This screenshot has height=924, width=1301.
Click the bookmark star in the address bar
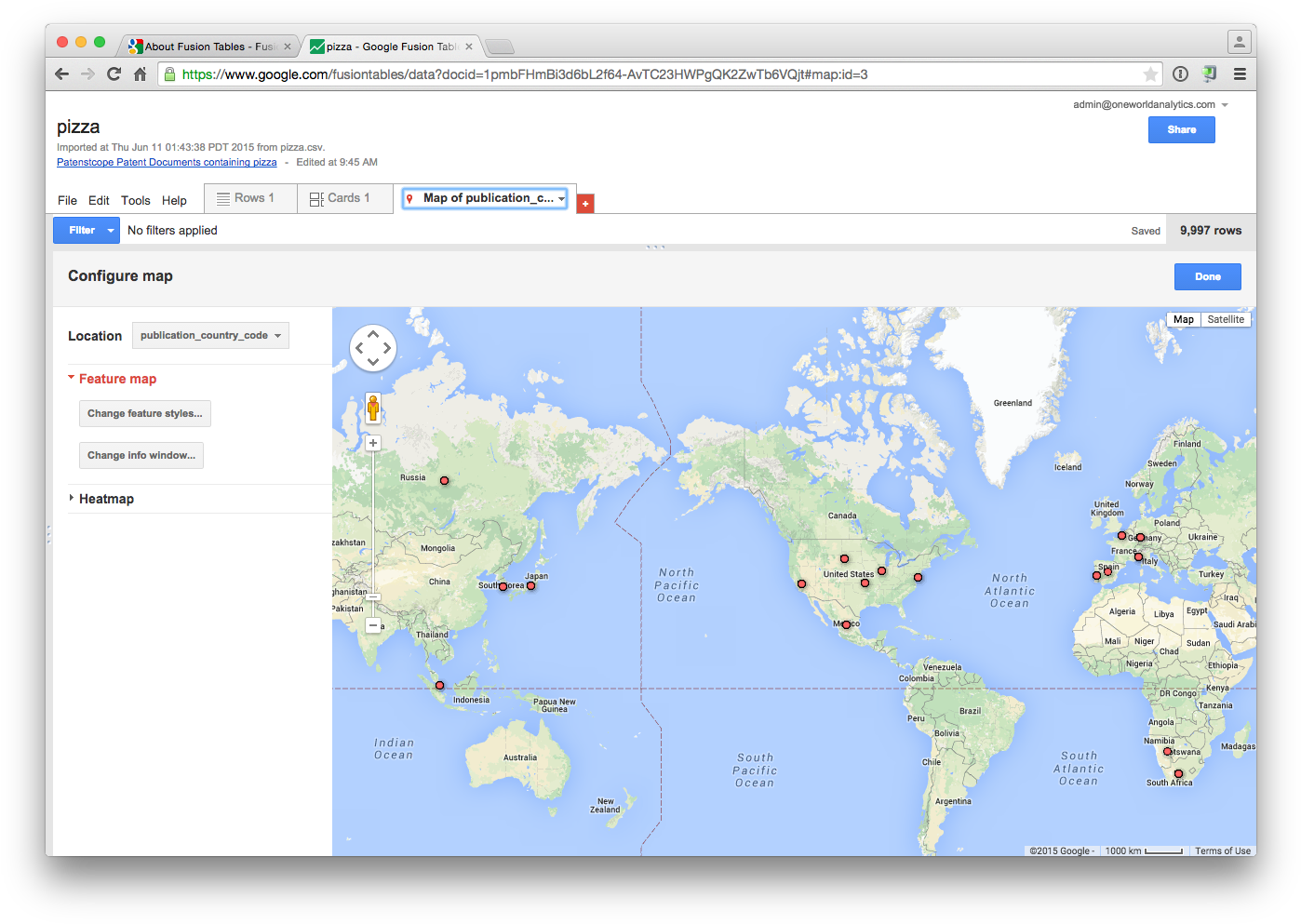pyautogui.click(x=1151, y=74)
